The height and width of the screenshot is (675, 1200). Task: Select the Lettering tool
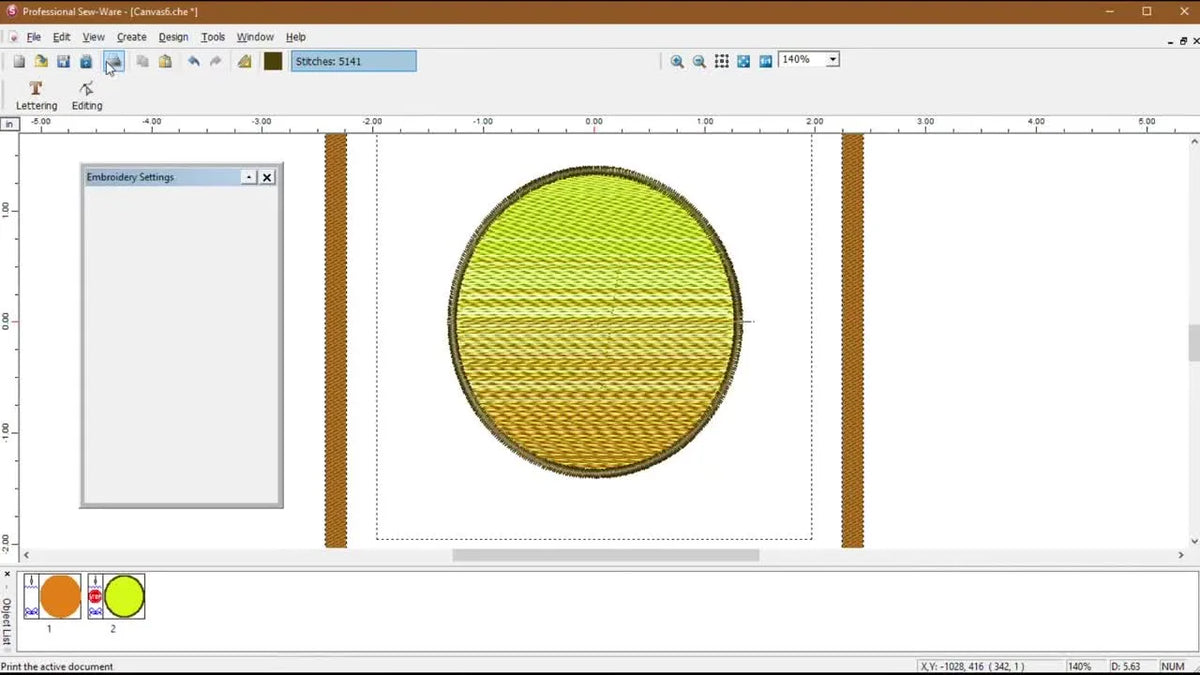36,96
